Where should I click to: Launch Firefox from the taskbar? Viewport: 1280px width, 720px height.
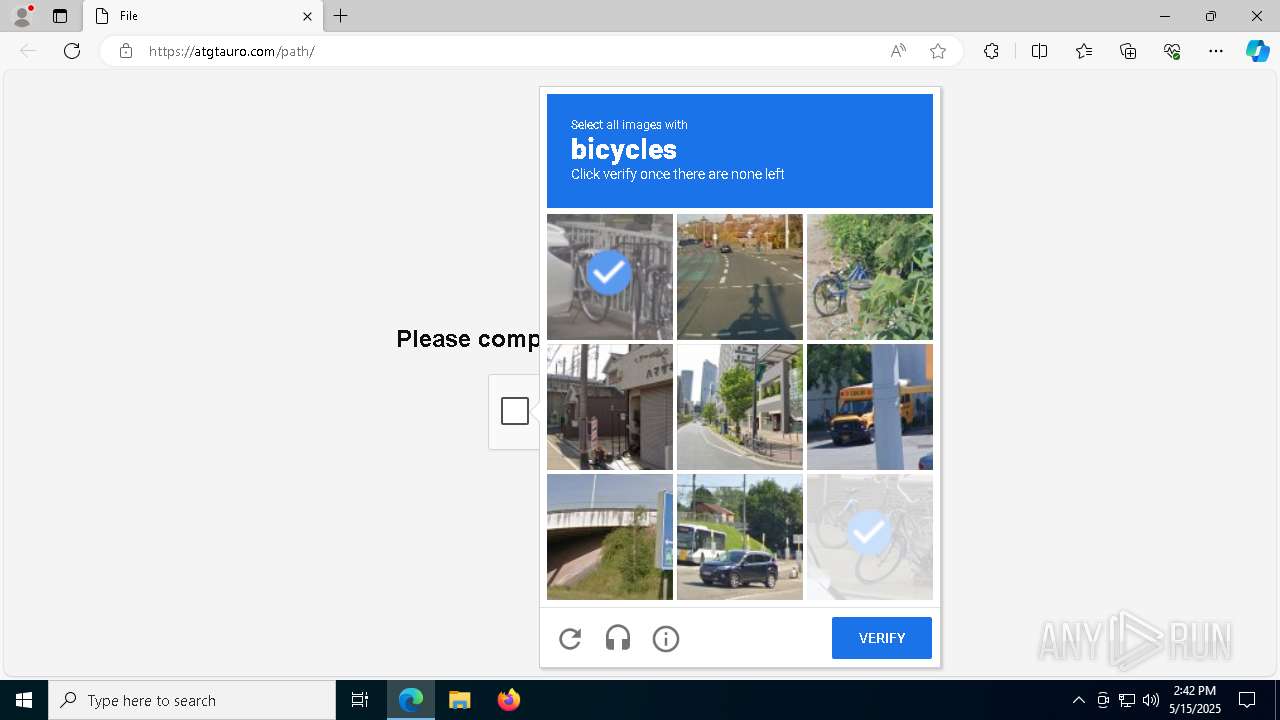point(508,700)
